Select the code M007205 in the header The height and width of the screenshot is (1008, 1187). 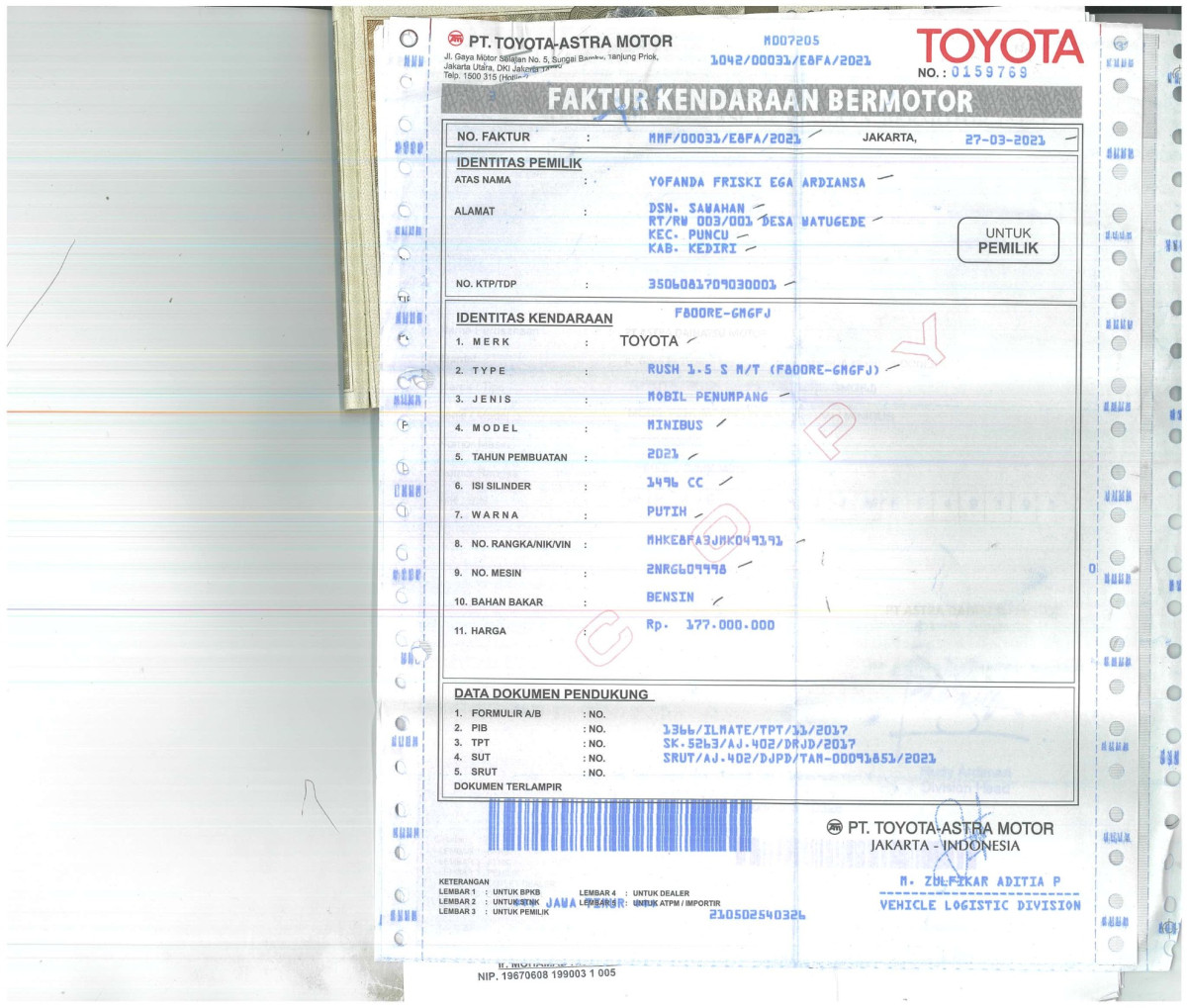(x=791, y=41)
